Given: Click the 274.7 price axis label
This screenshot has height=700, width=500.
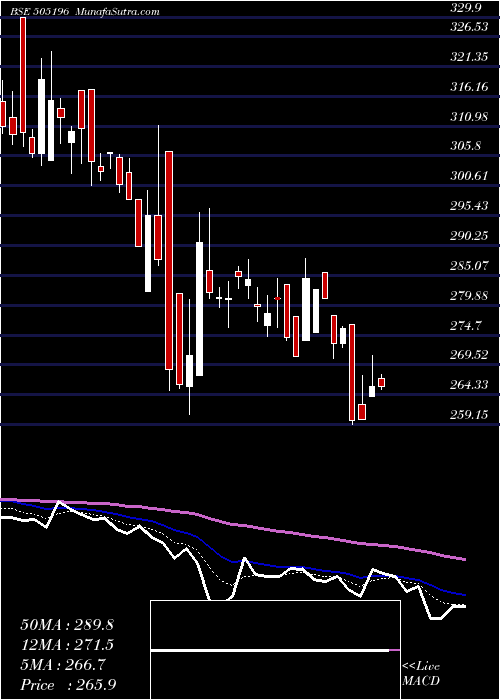Looking at the screenshot, I should pos(468,325).
